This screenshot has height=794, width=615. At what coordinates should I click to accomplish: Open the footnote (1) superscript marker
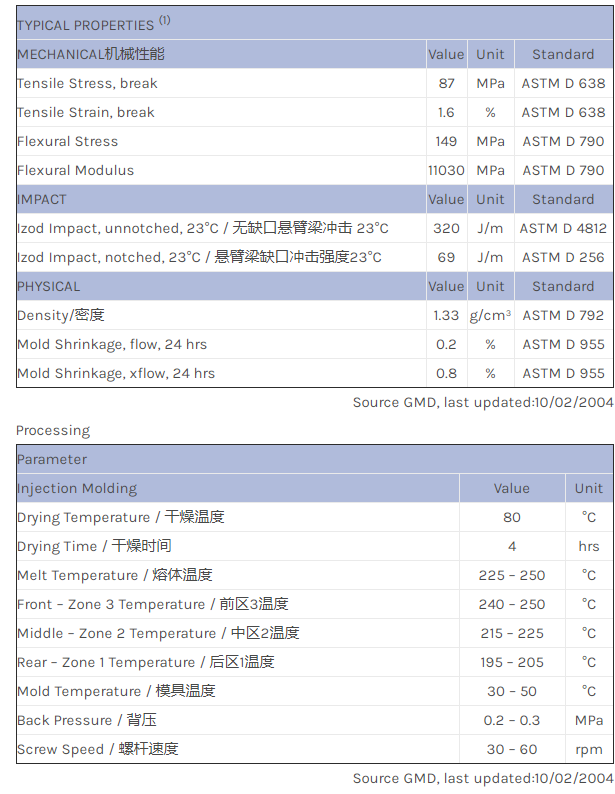click(x=165, y=20)
